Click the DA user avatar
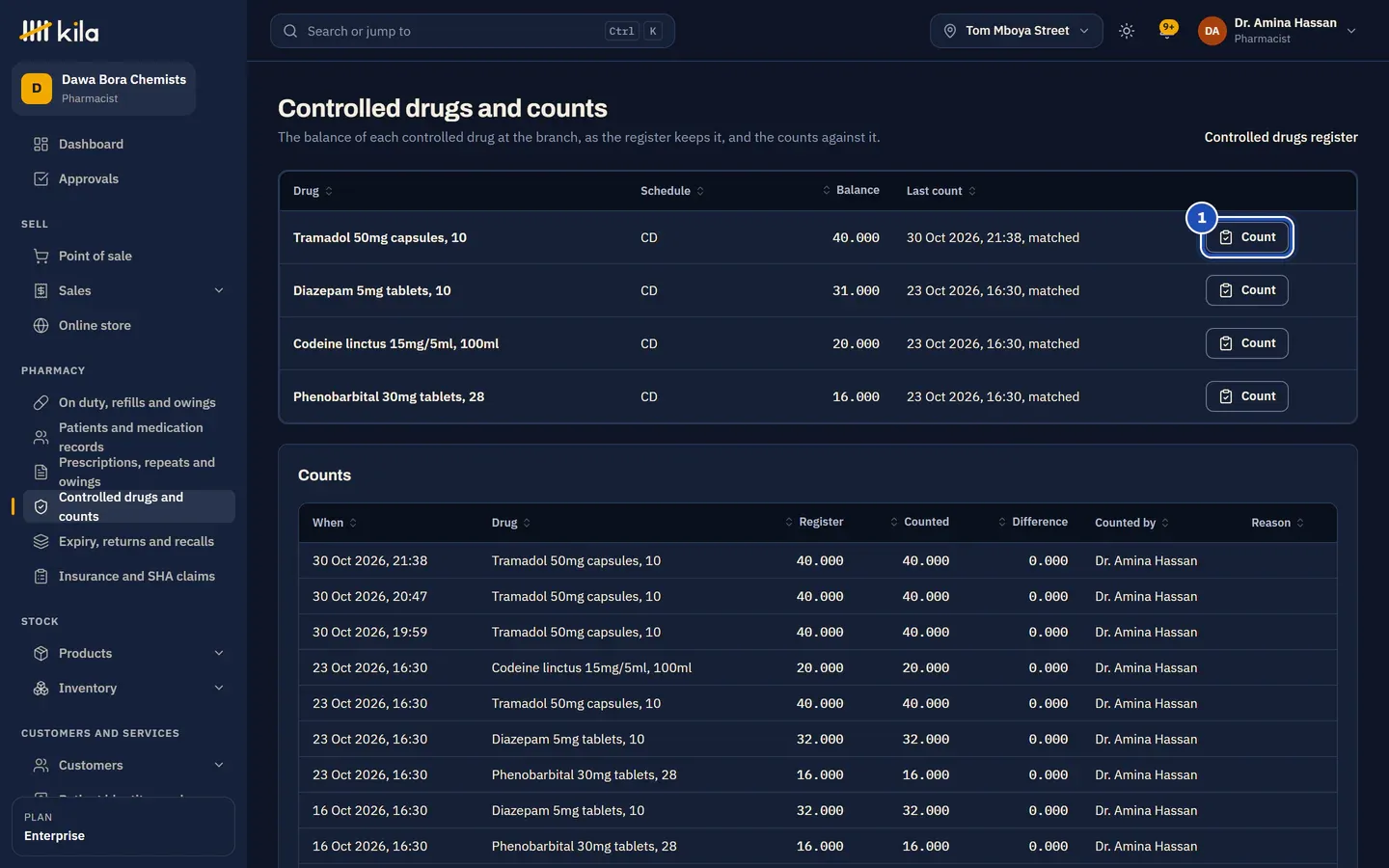1389x868 pixels. 1212,31
